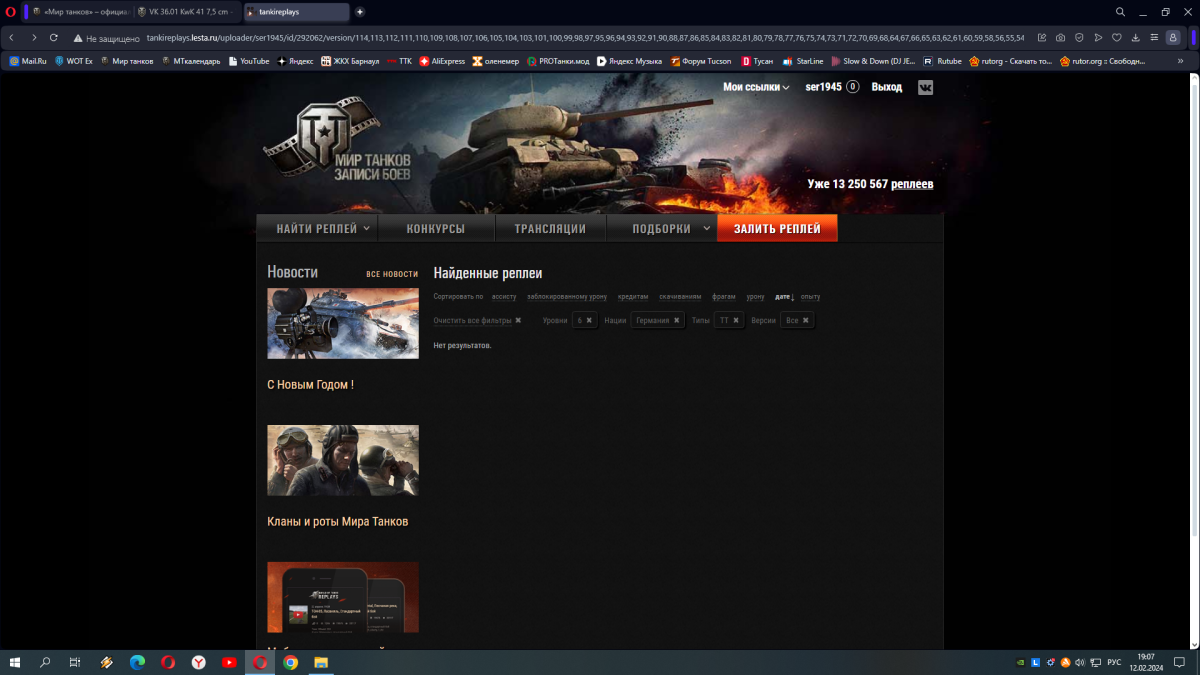The height and width of the screenshot is (675, 1200).
Task: Click the browser address bar URL
Action: pyautogui.click(x=585, y=37)
